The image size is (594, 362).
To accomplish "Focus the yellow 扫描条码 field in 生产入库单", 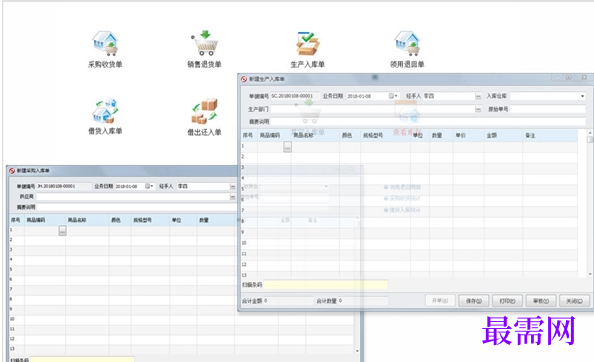I will (326, 285).
